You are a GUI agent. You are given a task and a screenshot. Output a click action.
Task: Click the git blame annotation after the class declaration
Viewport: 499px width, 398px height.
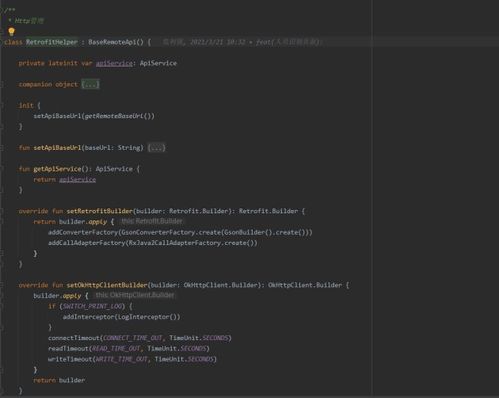(242, 42)
